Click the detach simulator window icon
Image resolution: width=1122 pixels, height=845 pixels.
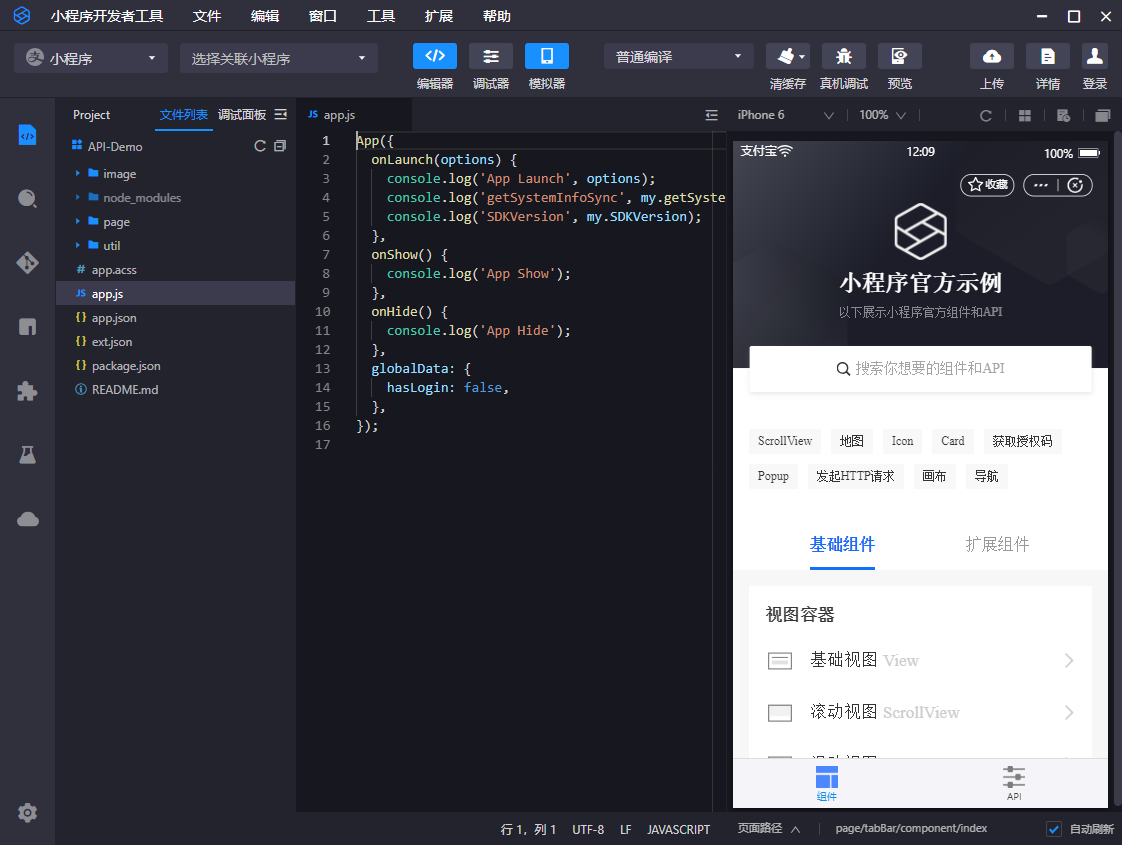point(1103,115)
